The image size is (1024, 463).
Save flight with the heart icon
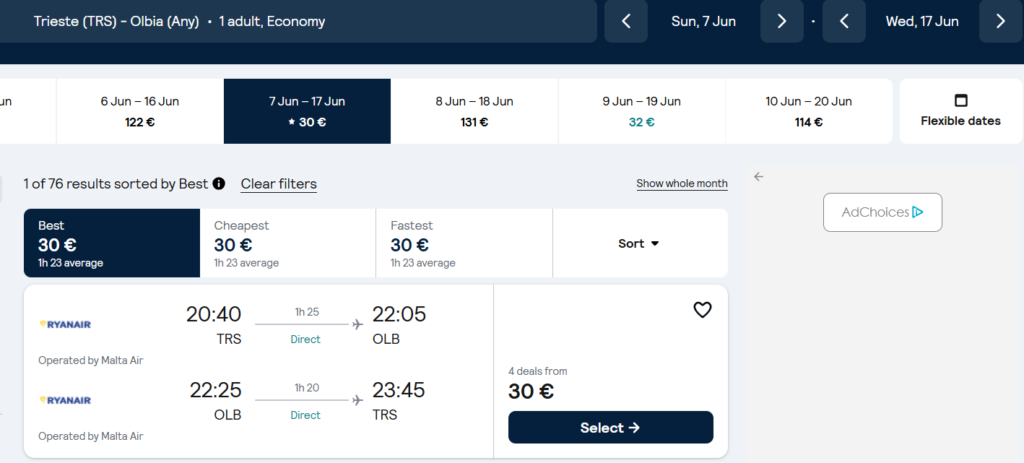pos(702,310)
